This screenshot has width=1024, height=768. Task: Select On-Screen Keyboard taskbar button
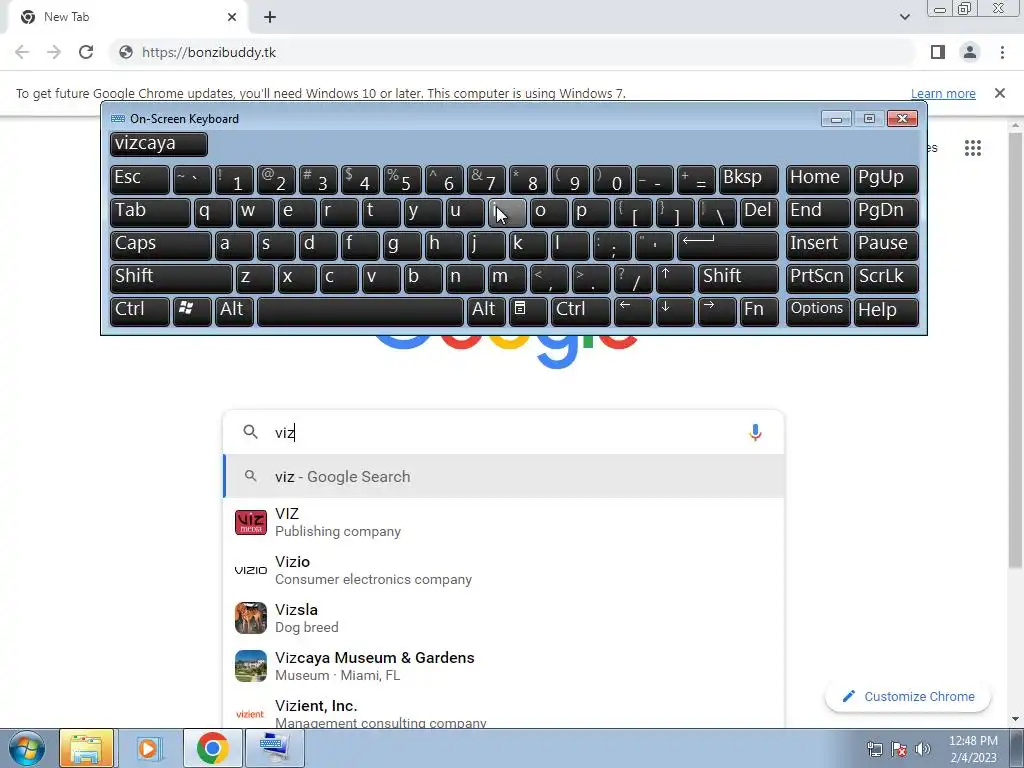(x=274, y=748)
